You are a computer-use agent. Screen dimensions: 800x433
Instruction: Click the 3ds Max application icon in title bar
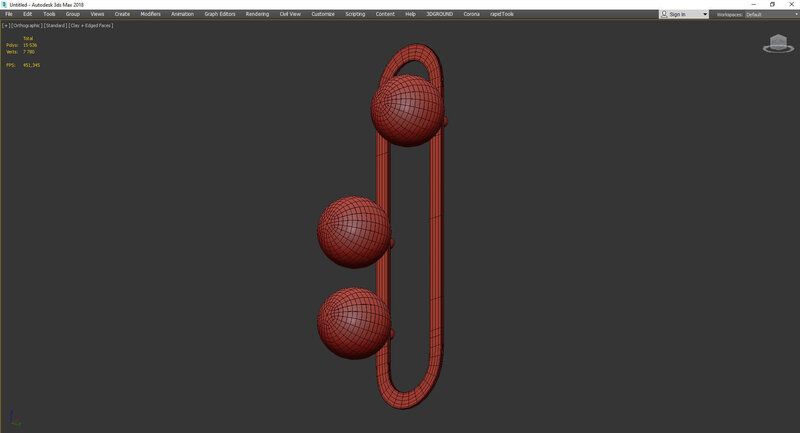(x=4, y=4)
